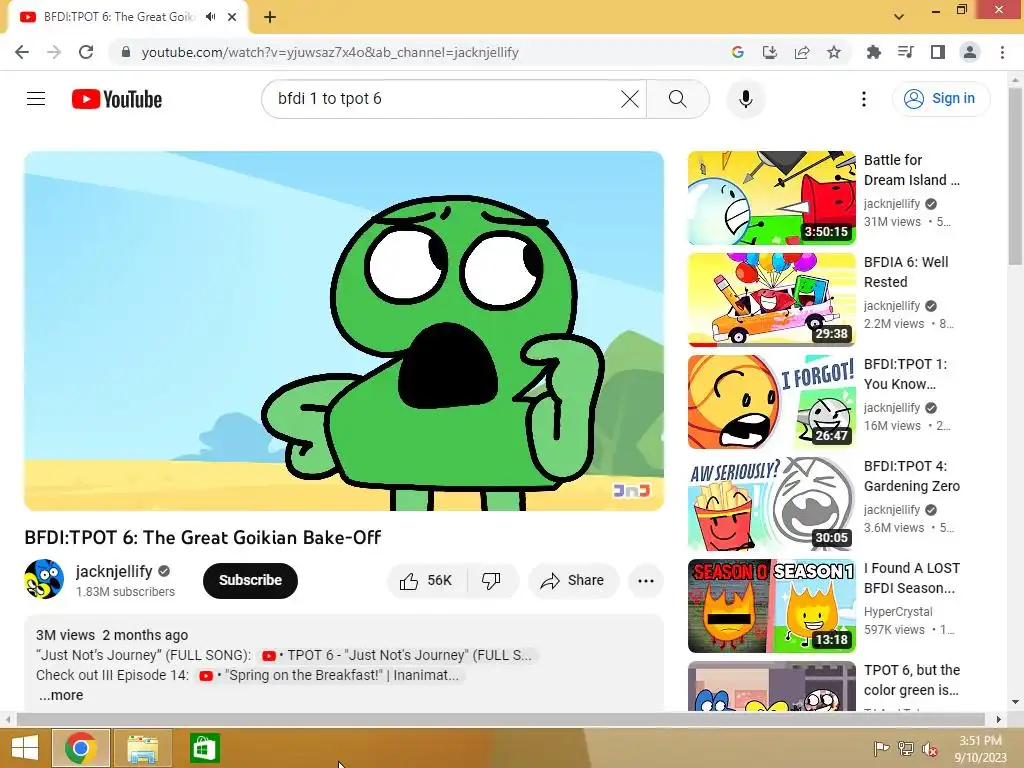The image size is (1024, 768).
Task: Open Action Center flag tray icon
Action: coord(882,749)
